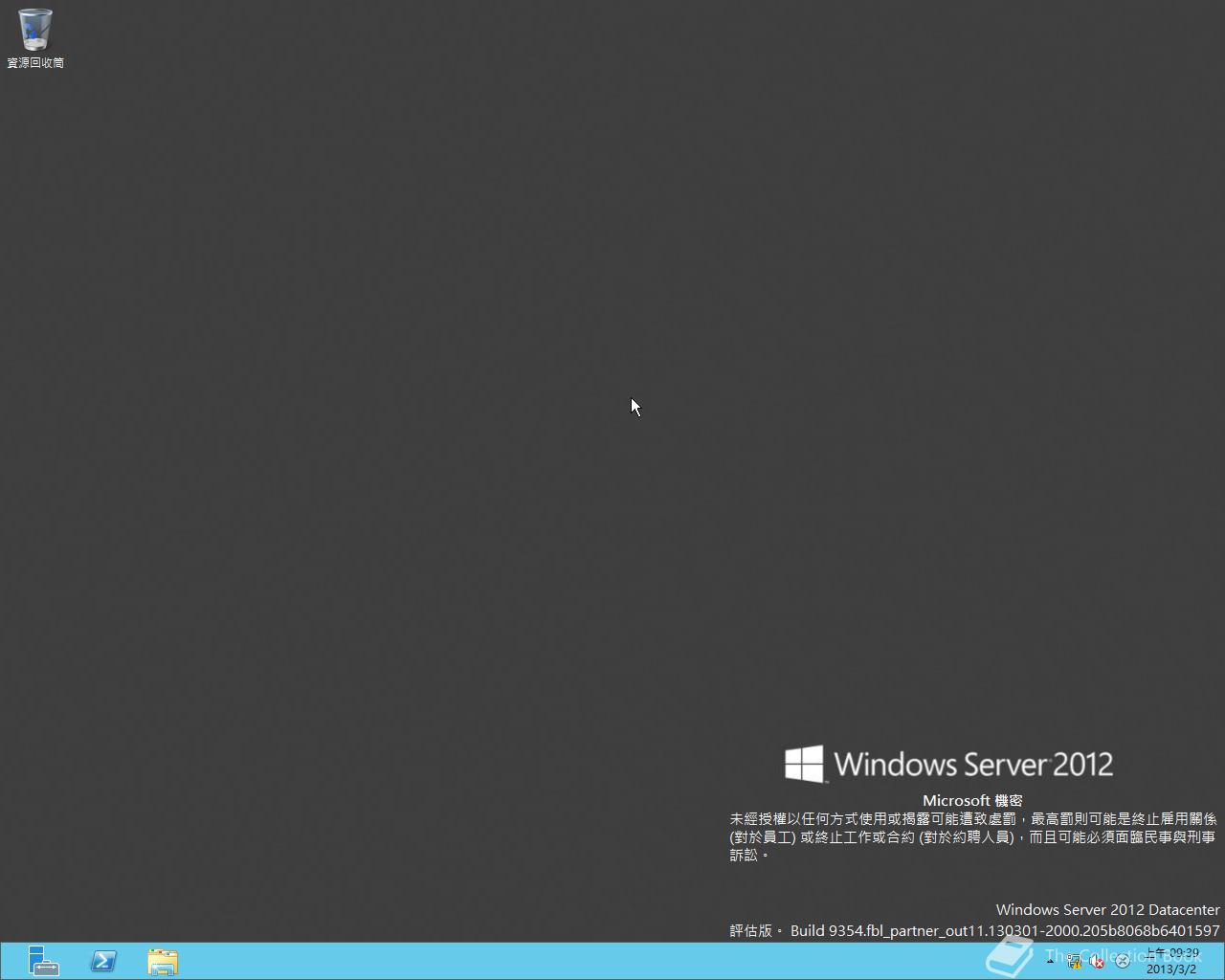The image size is (1225, 980).
Task: Open Windows PowerShell from the taskbar
Action: tap(103, 961)
